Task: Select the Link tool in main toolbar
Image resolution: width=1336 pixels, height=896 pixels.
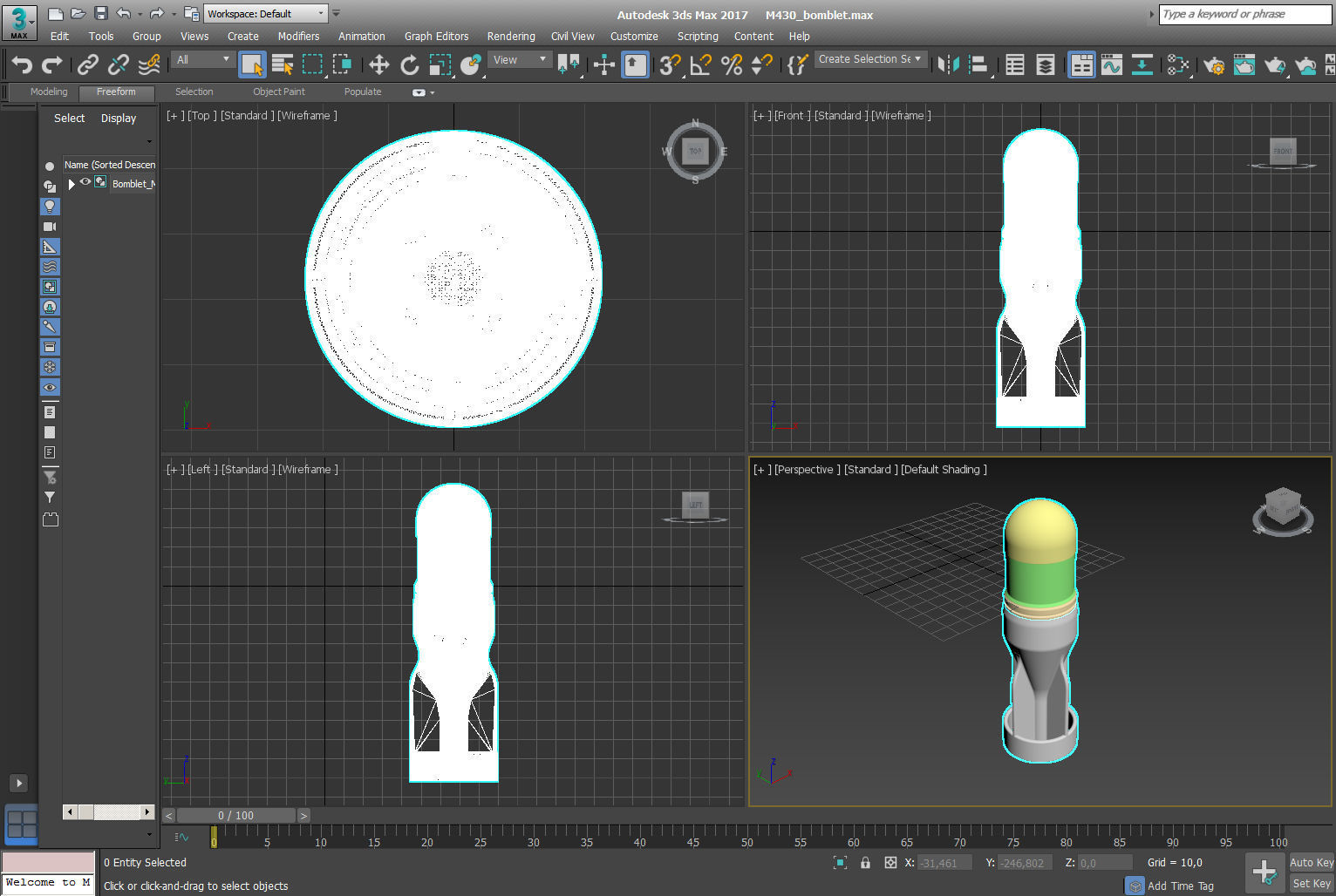Action: (87, 64)
